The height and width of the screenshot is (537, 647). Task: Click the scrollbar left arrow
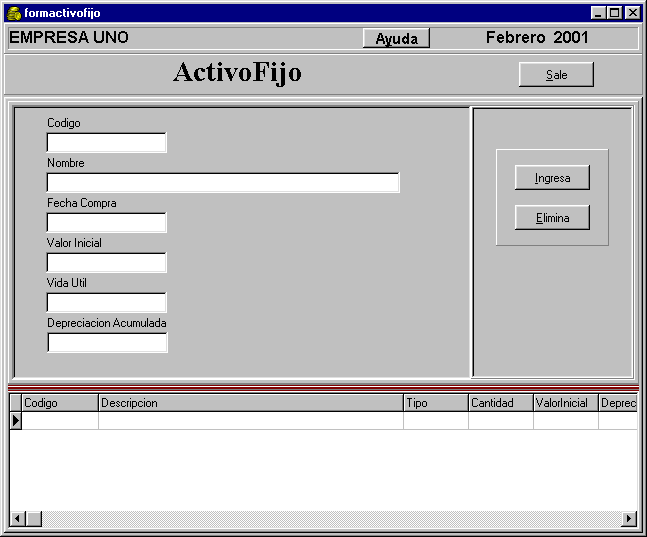17,518
